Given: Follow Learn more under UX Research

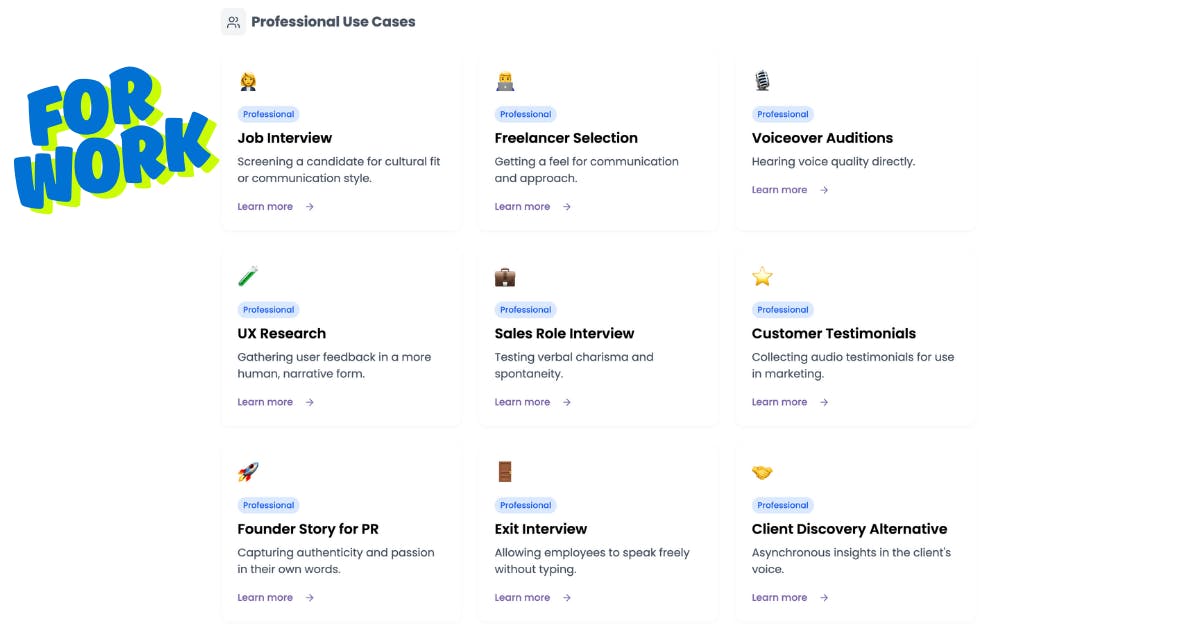Looking at the screenshot, I should pos(265,402).
